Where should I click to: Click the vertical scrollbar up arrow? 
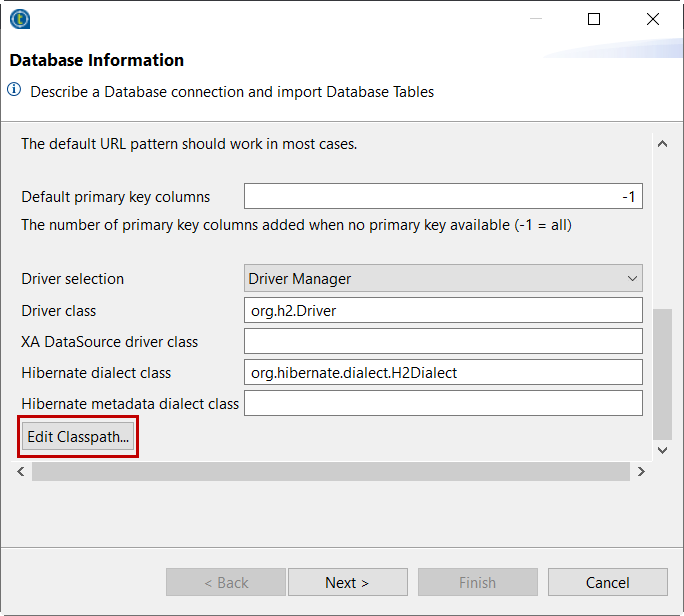pos(662,144)
